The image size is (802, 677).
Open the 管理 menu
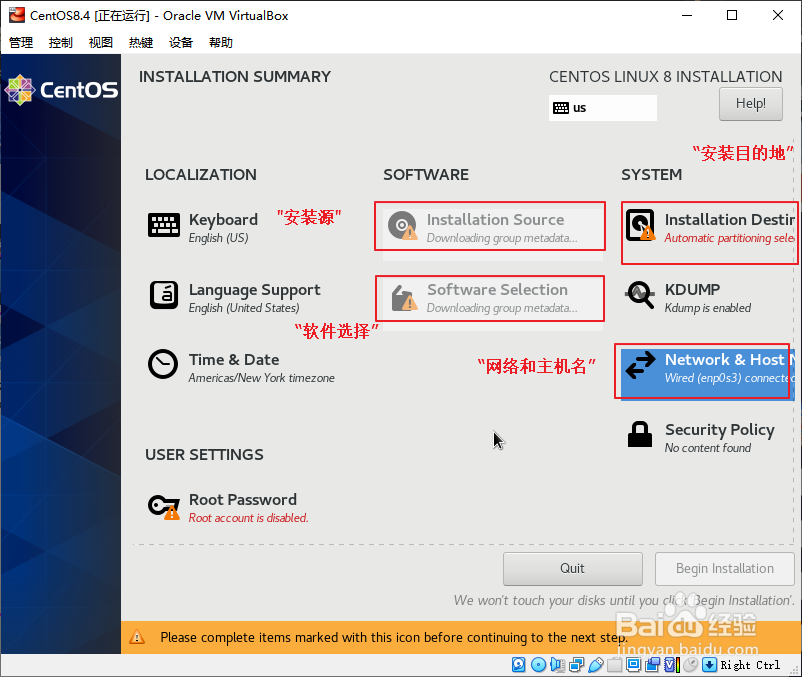[21, 42]
